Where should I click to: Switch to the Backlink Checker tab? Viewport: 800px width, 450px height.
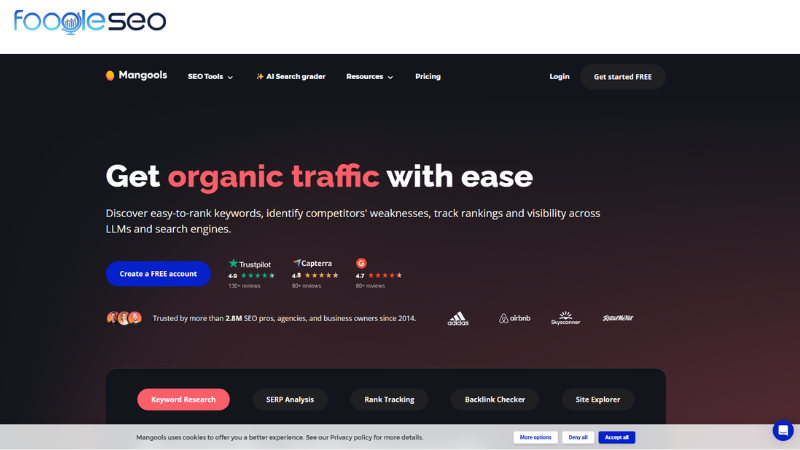pos(495,399)
